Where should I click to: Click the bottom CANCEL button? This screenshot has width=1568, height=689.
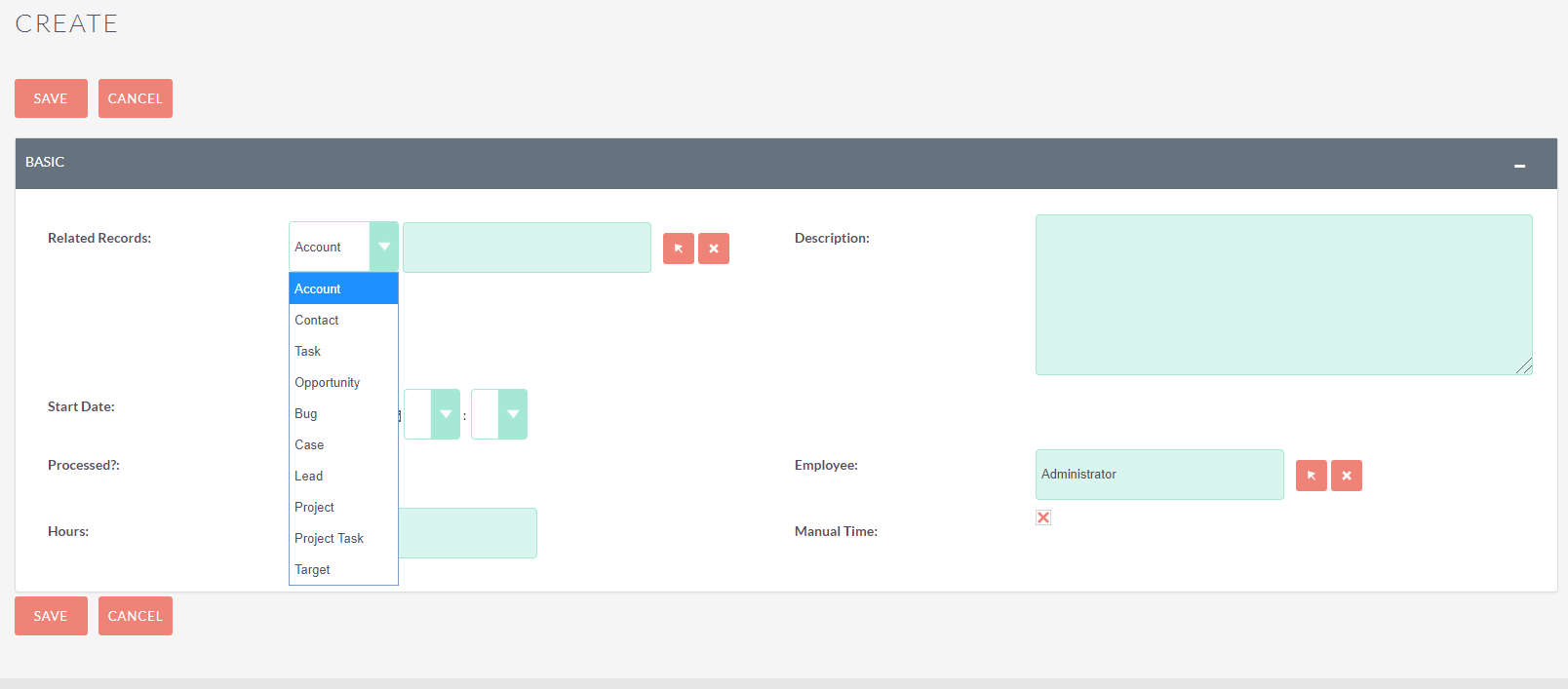136,616
